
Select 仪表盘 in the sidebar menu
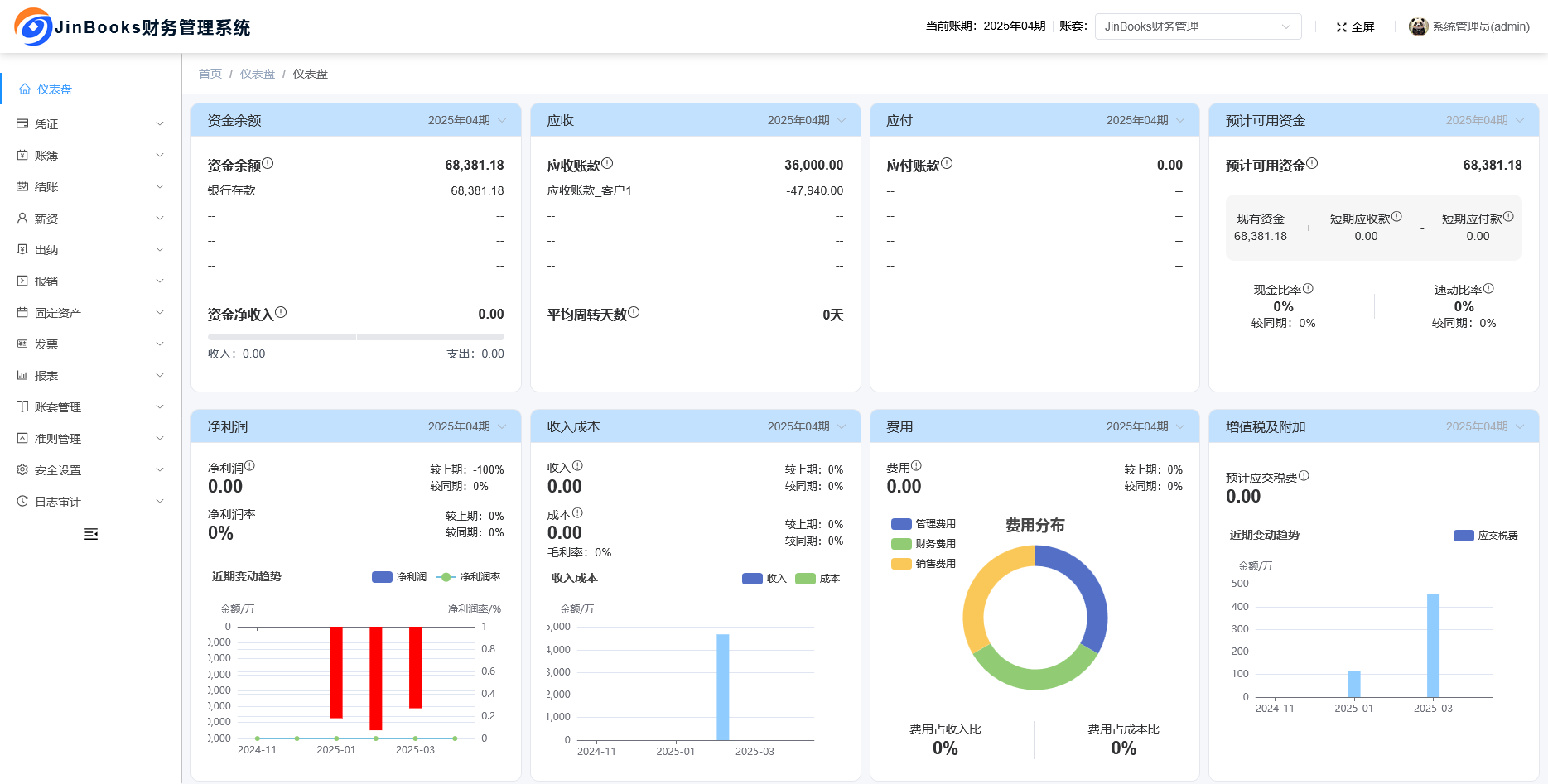tap(52, 89)
